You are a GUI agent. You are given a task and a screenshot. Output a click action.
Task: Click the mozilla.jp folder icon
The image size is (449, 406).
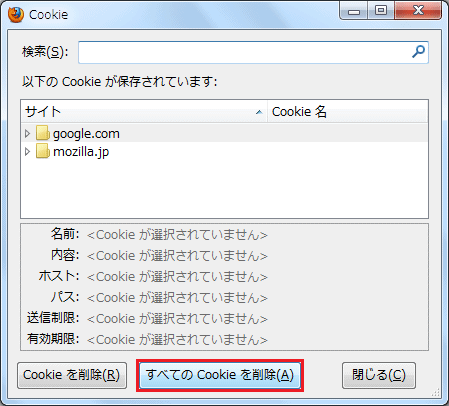coord(43,151)
